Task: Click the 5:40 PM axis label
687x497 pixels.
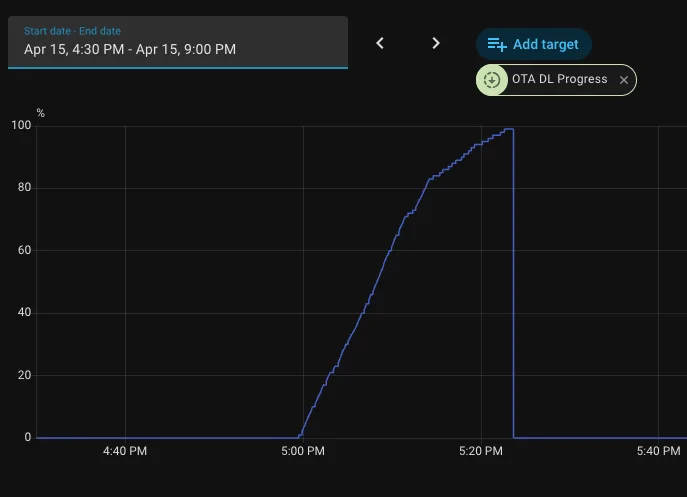Action: (x=659, y=451)
